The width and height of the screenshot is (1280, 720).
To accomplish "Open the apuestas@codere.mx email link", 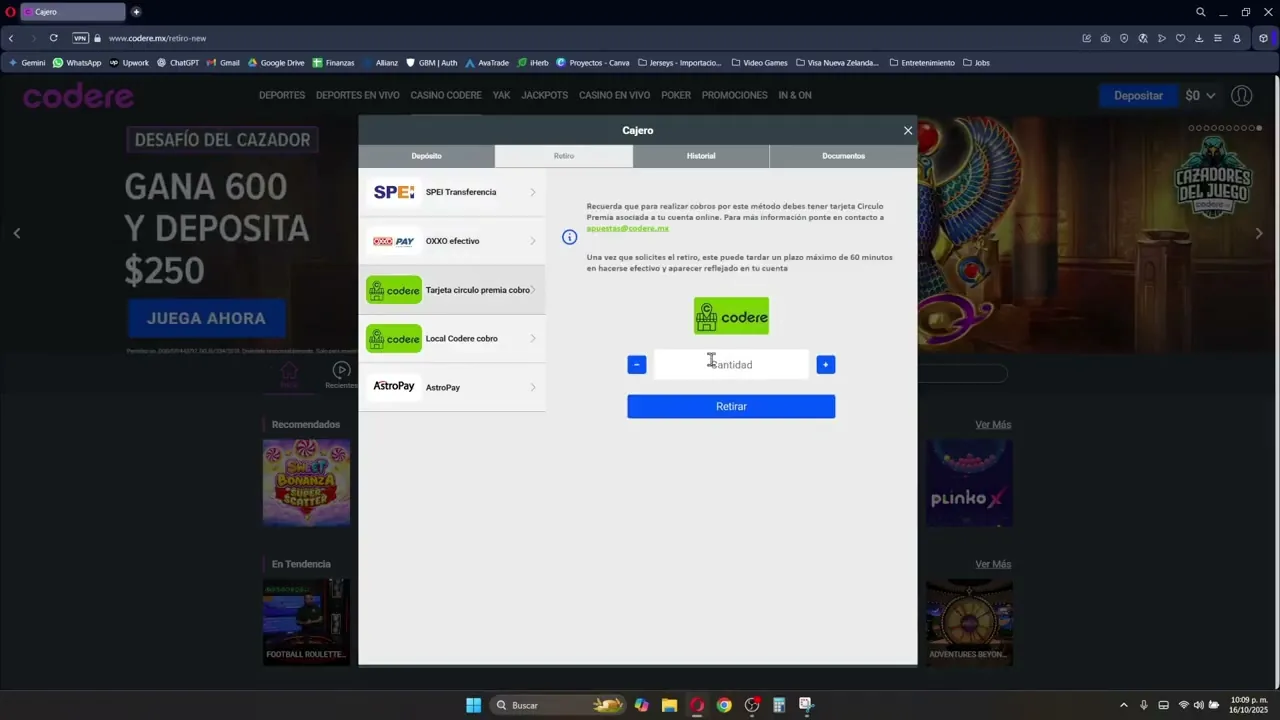I will [627, 229].
